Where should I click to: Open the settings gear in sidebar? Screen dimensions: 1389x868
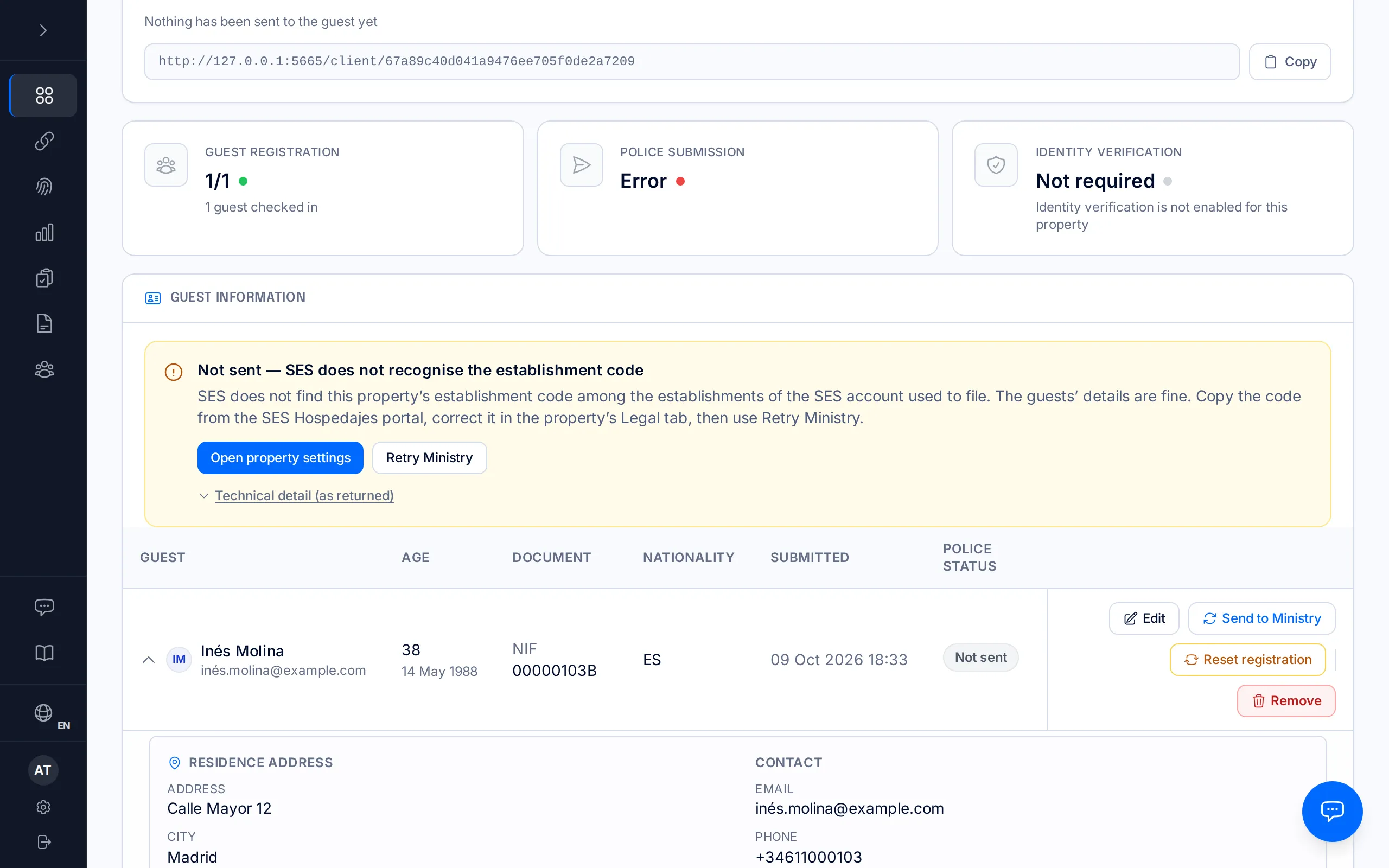coord(43,807)
